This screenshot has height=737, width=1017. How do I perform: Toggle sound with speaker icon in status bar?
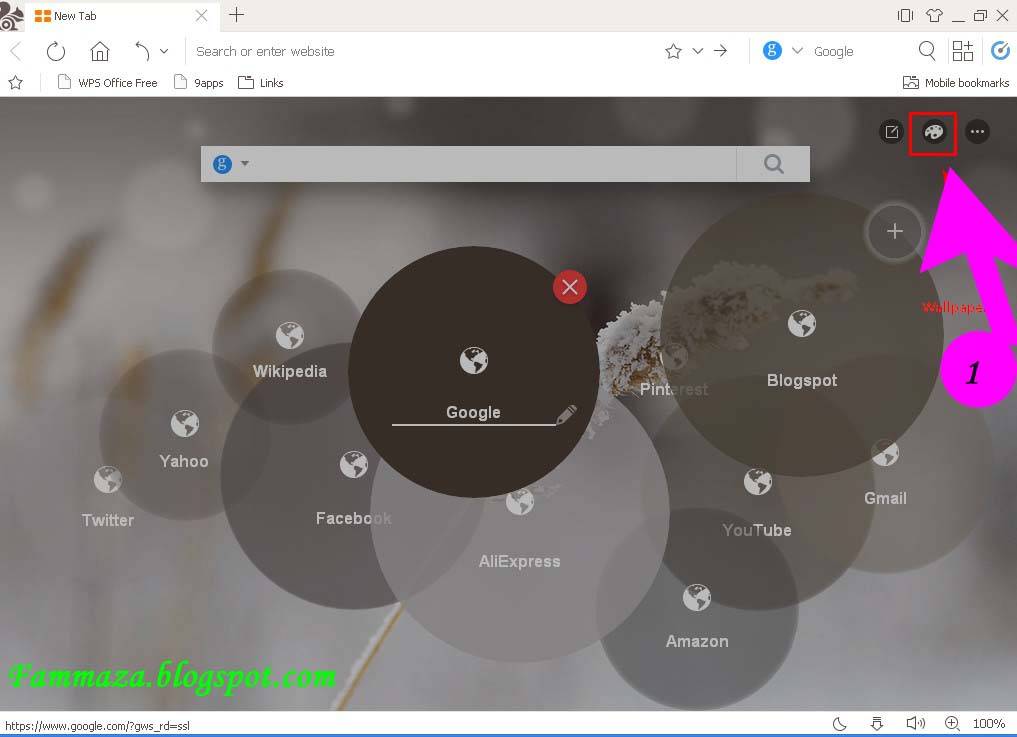[x=915, y=723]
